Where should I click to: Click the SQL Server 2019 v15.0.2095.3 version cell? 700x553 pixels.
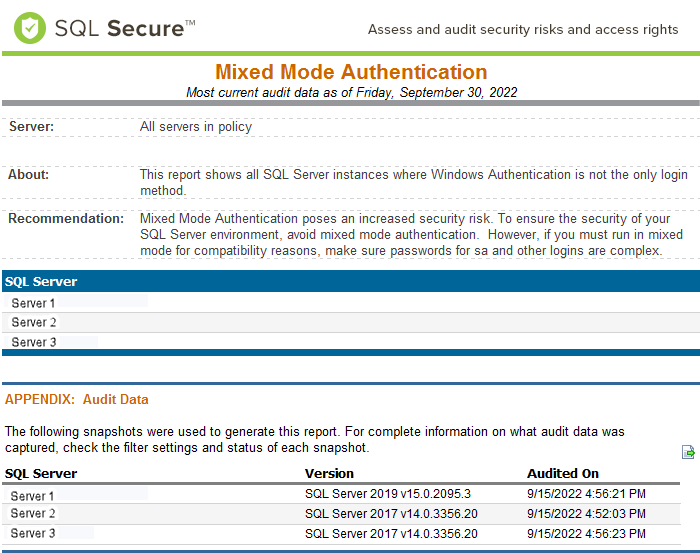[387, 494]
